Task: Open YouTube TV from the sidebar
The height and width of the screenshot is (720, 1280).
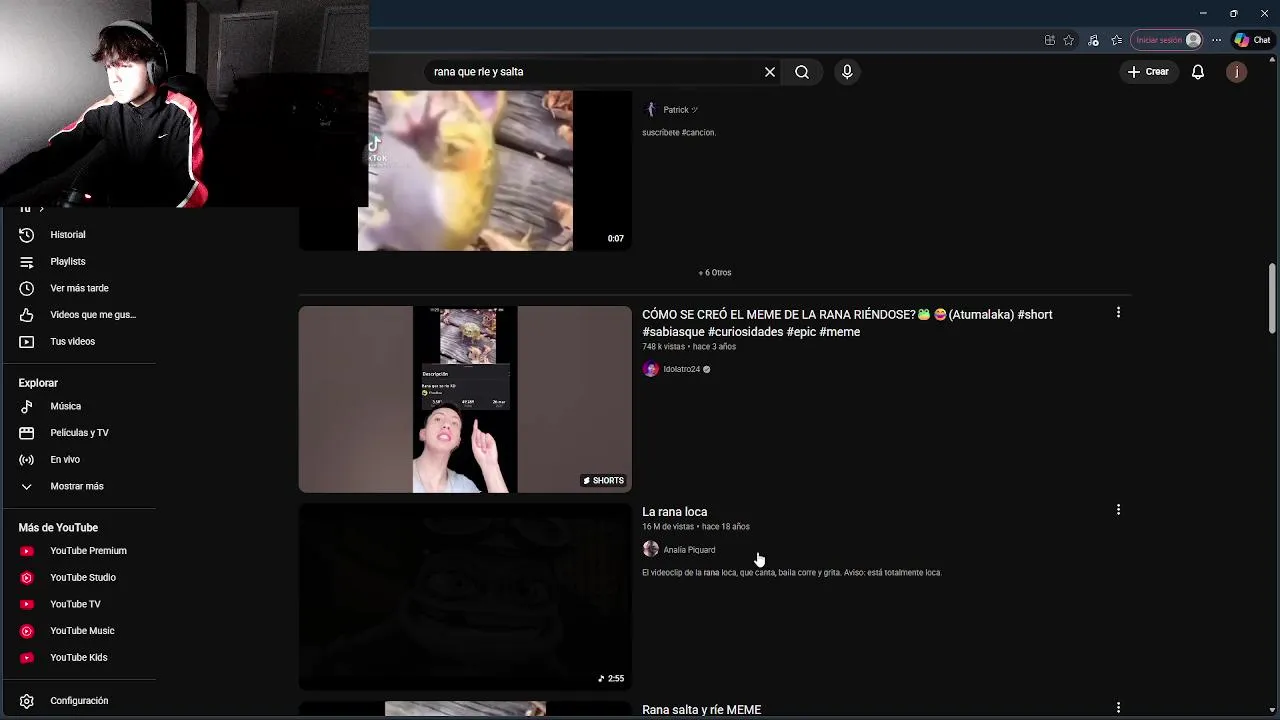Action: pyautogui.click(x=75, y=604)
